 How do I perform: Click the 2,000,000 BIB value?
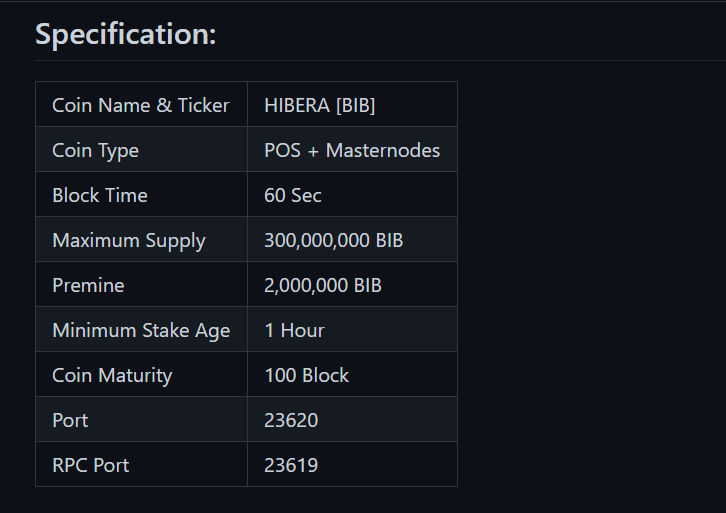[x=323, y=285]
